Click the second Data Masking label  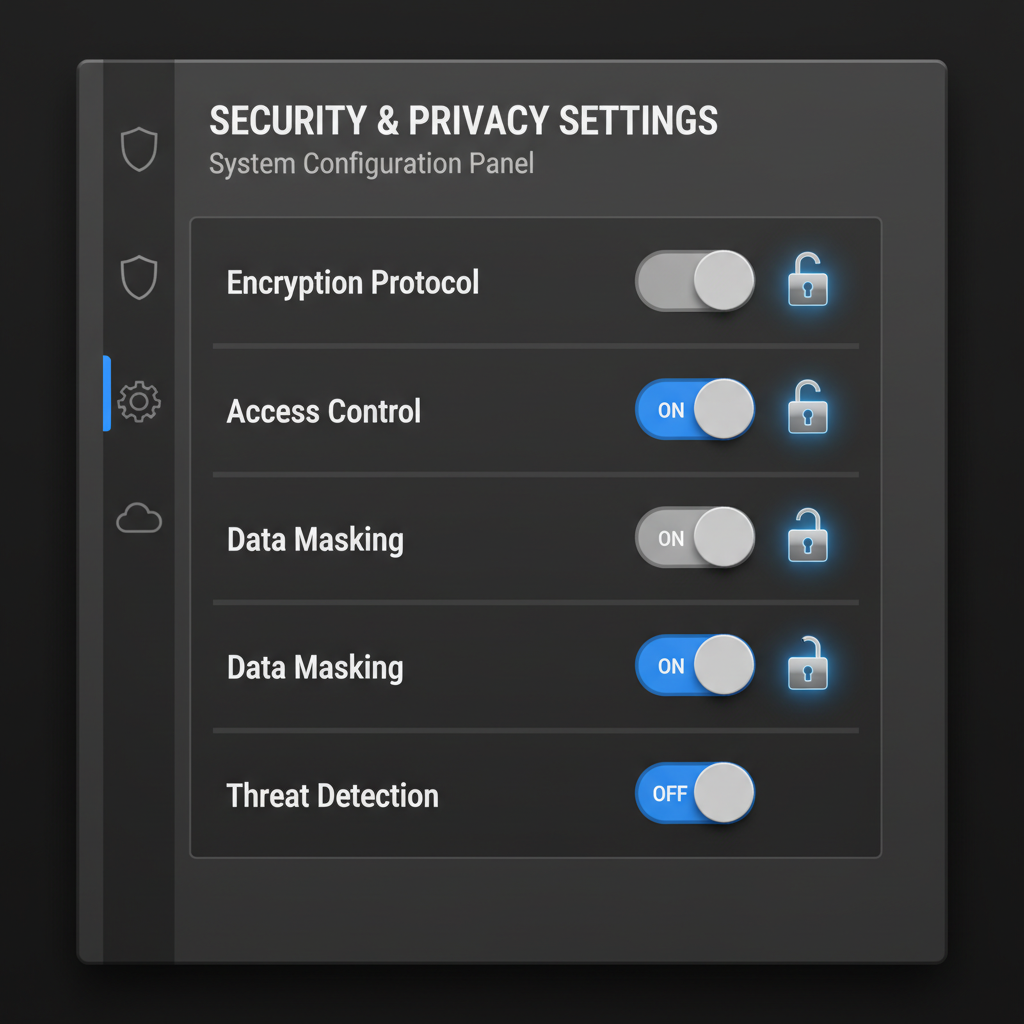[x=315, y=668]
